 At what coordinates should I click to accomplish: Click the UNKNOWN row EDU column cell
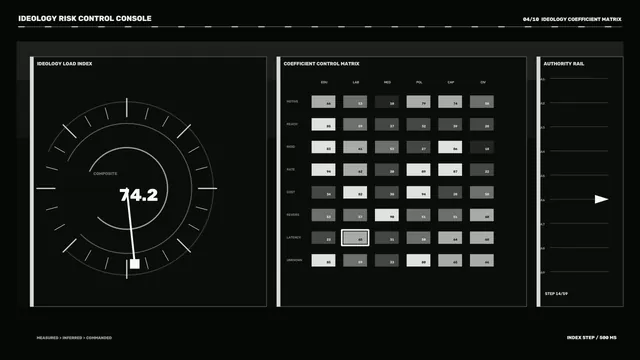[x=323, y=260]
